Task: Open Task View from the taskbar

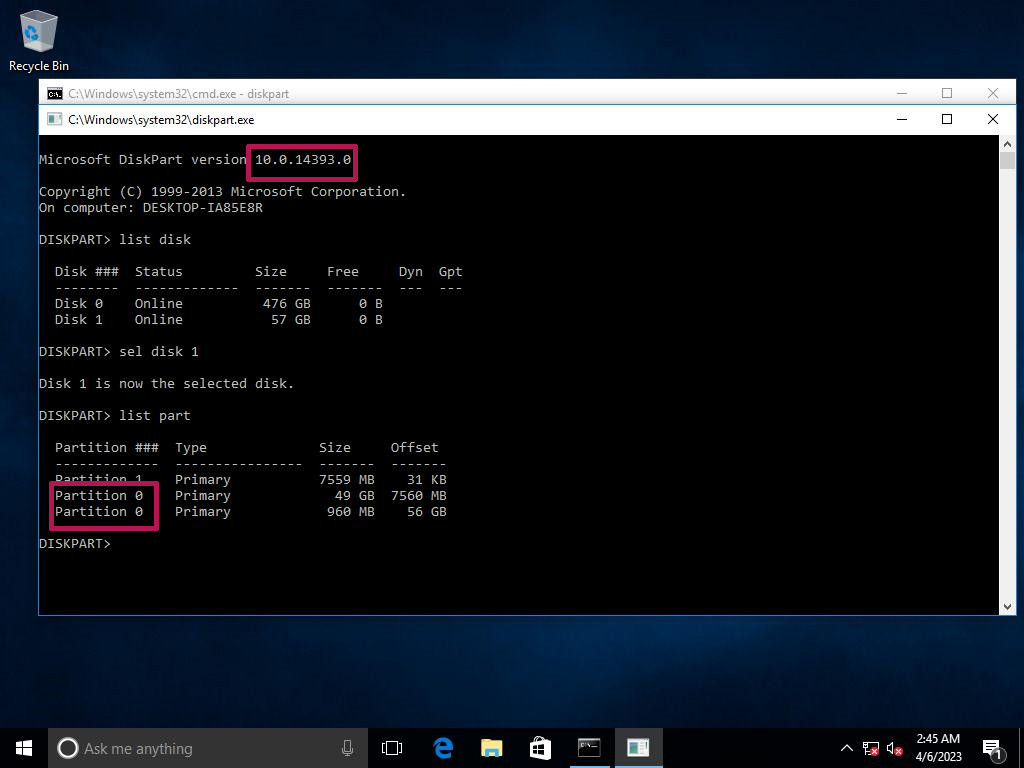Action: 392,748
